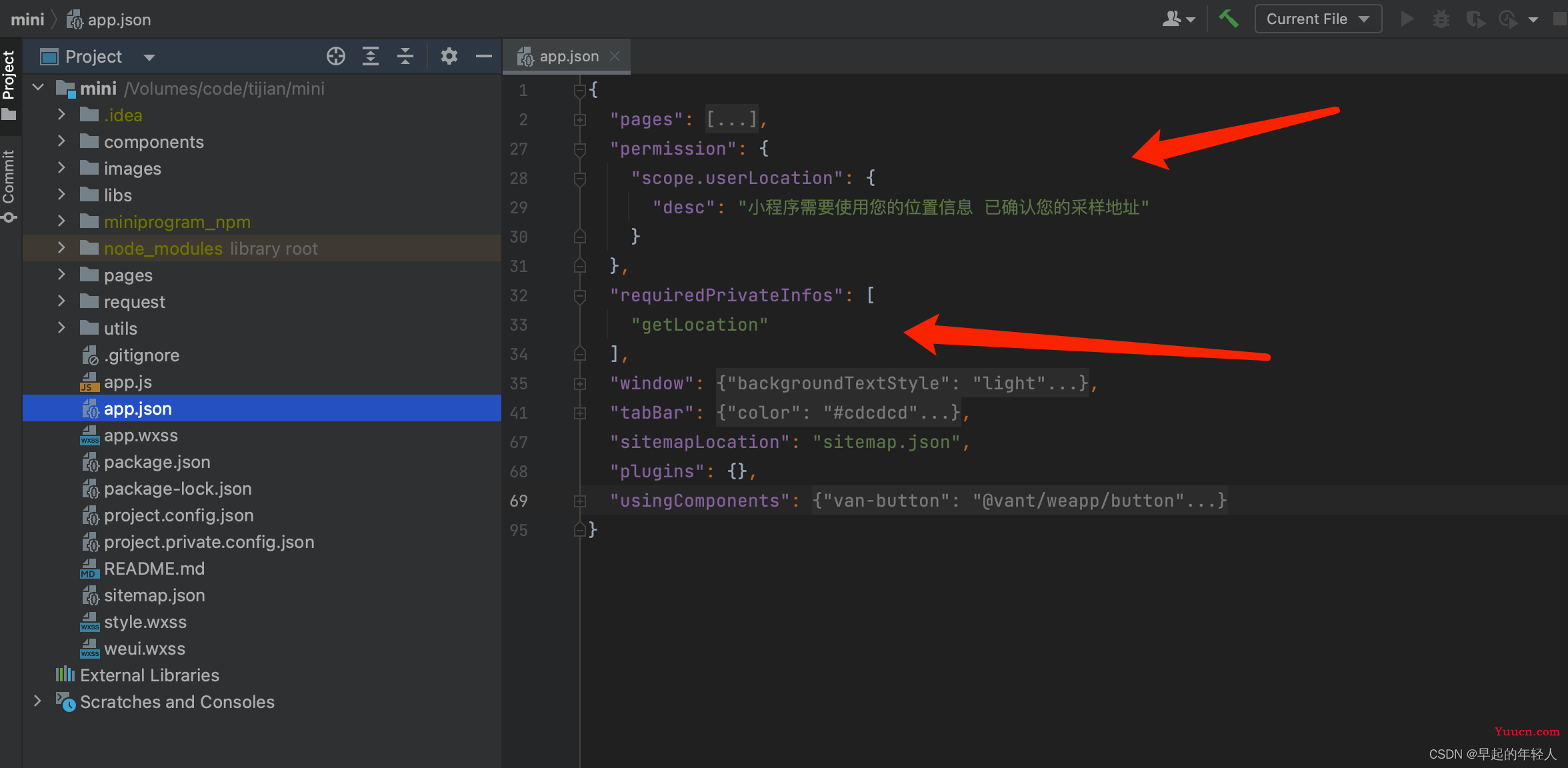The width and height of the screenshot is (1568, 768).
Task: Fold the "requiredPrivateInfos" array on line 32
Action: pos(580,296)
